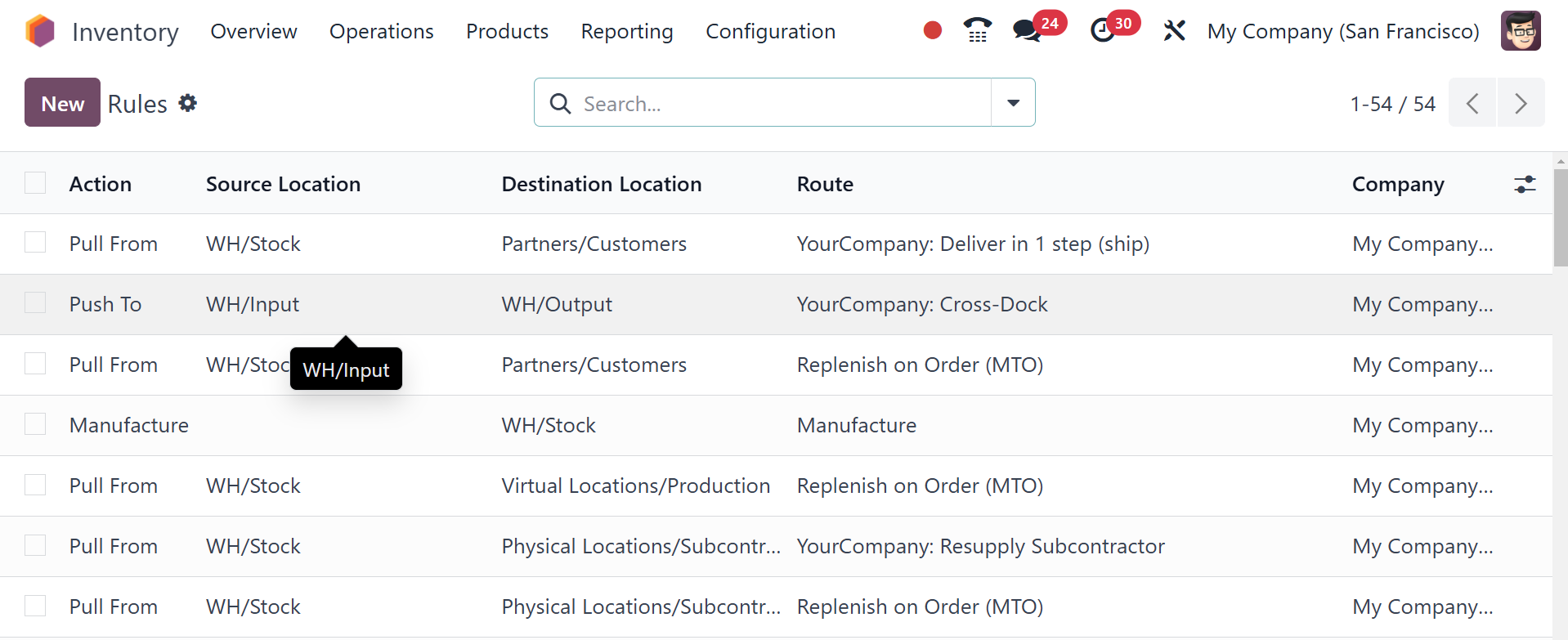Toggle the select-all rows checkbox
Viewport: 1568px width, 640px height.
35,183
